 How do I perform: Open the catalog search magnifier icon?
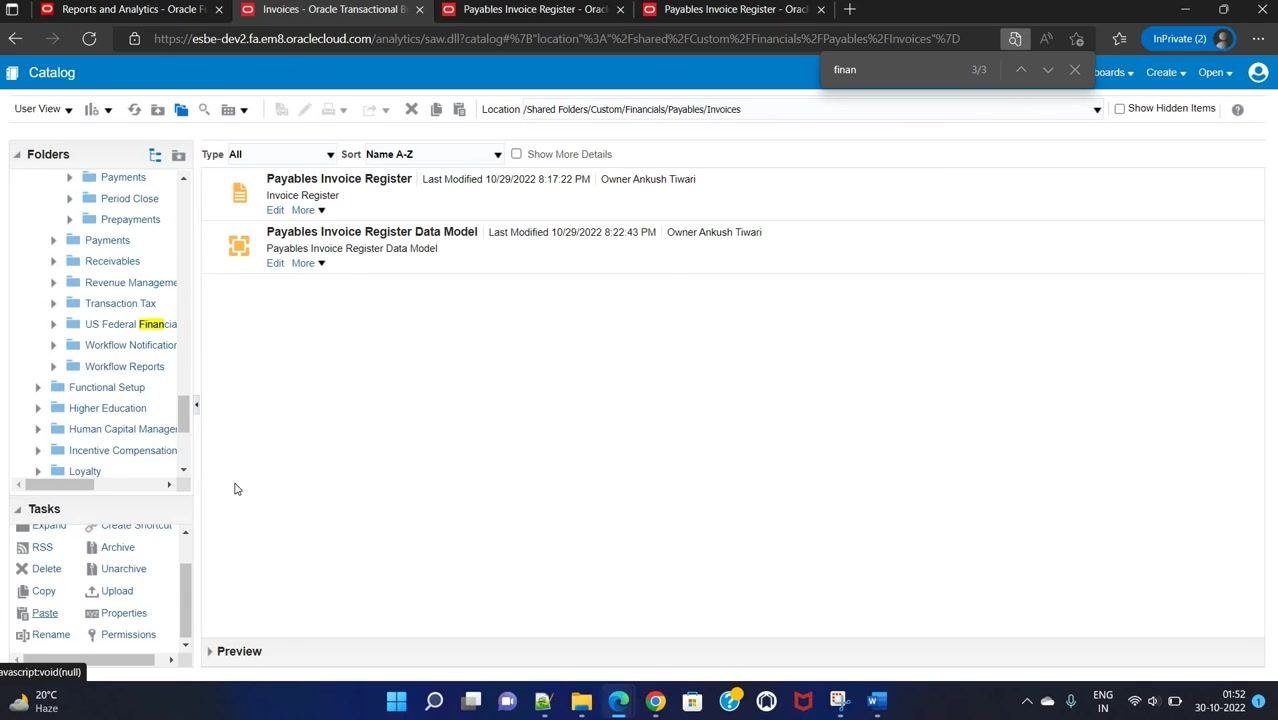204,109
